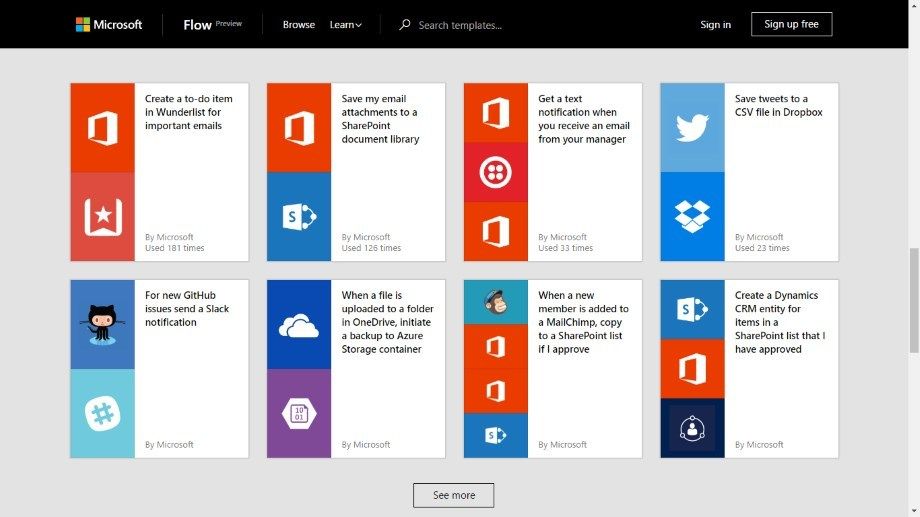Open the Browse menu item

(x=298, y=25)
